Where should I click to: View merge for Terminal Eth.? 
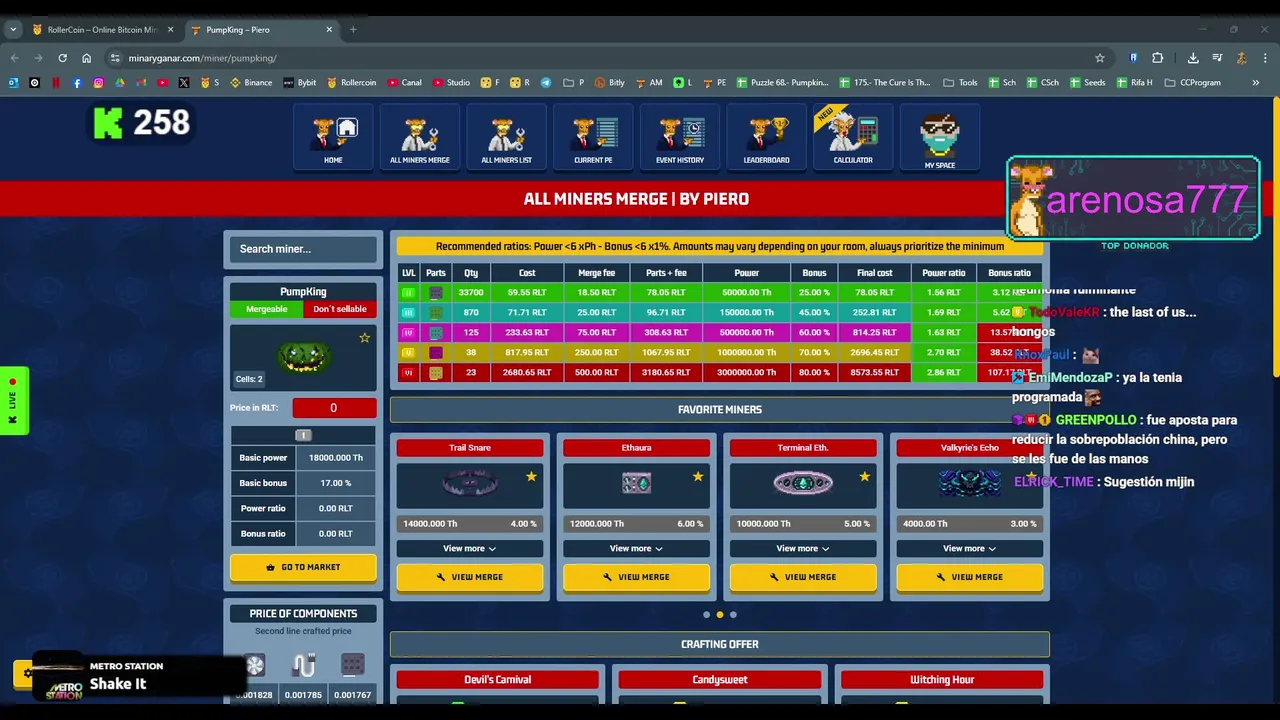pos(803,577)
